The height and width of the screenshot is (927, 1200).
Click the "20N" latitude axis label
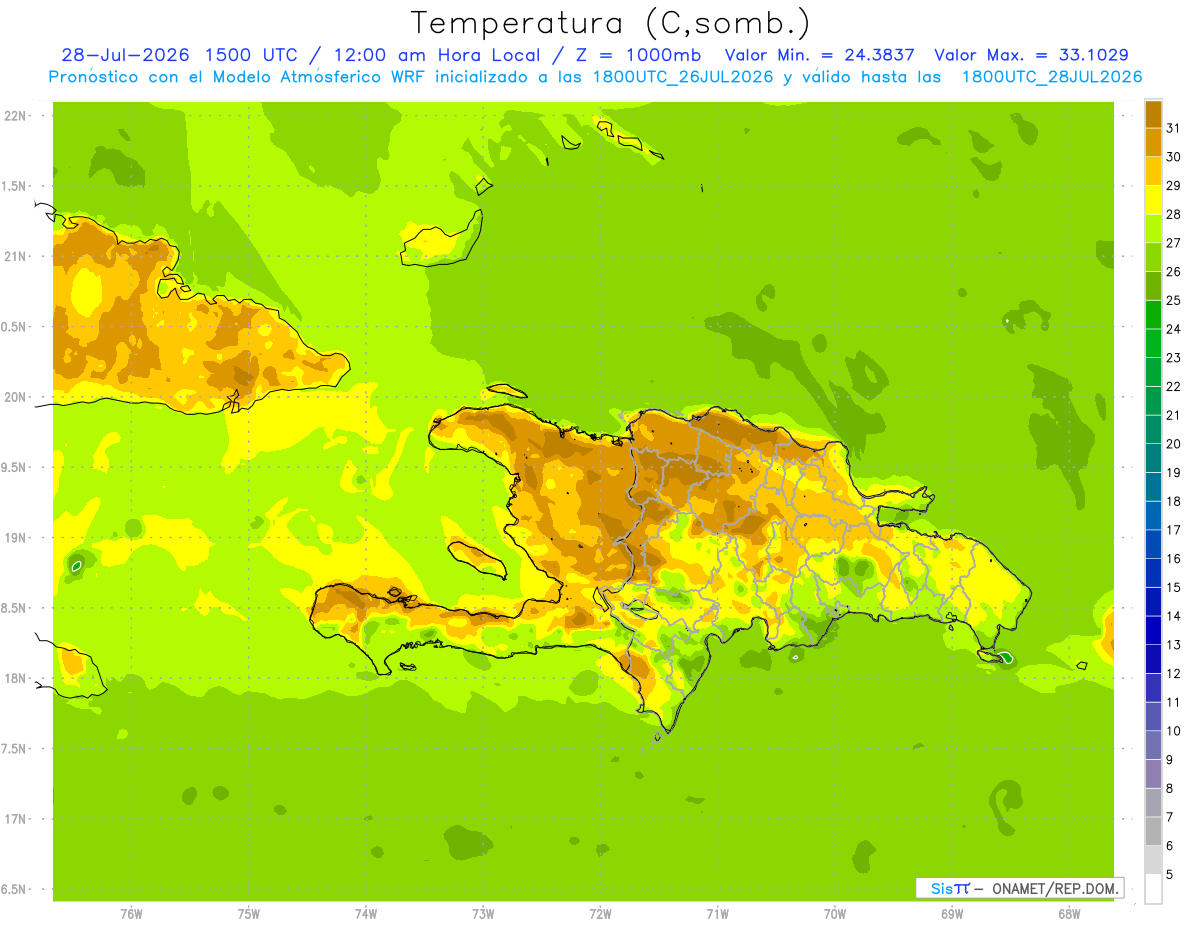point(16,397)
